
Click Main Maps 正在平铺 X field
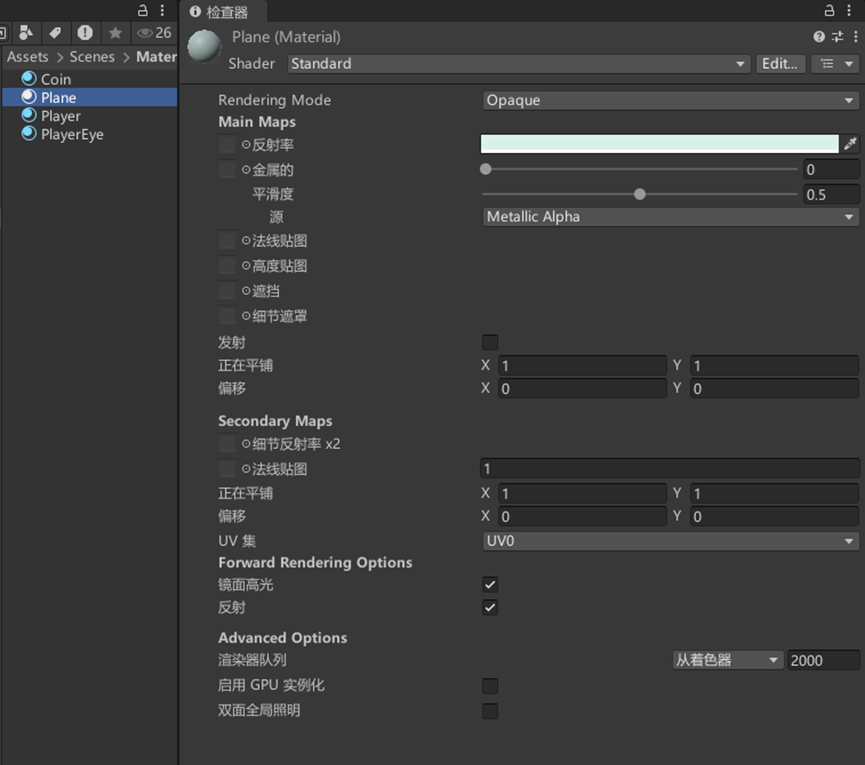[583, 366]
